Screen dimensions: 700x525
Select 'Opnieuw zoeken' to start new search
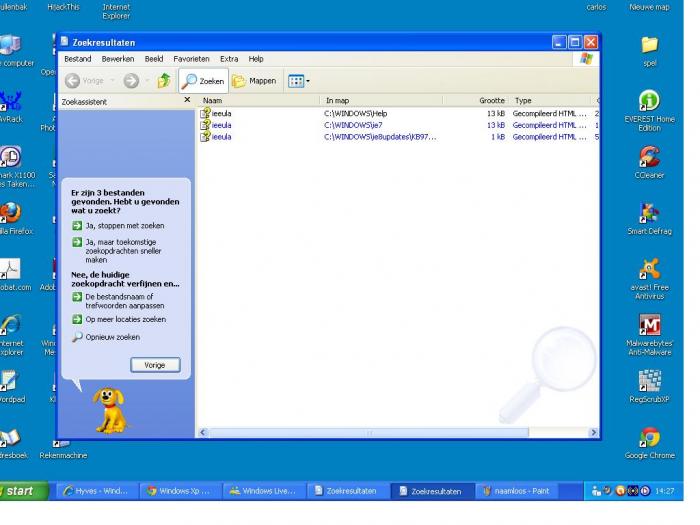click(112, 337)
